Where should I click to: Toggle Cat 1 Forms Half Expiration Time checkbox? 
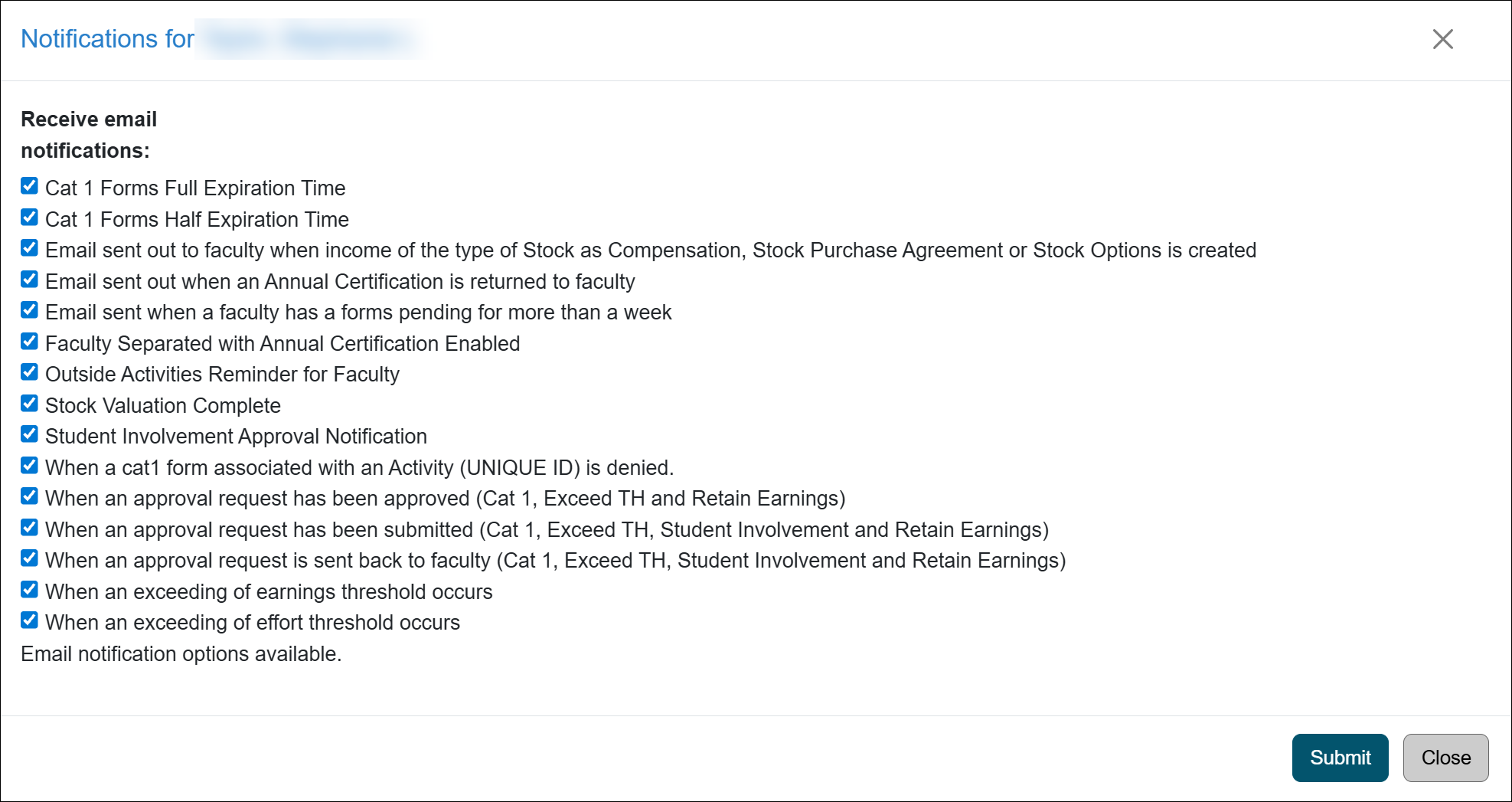29,218
